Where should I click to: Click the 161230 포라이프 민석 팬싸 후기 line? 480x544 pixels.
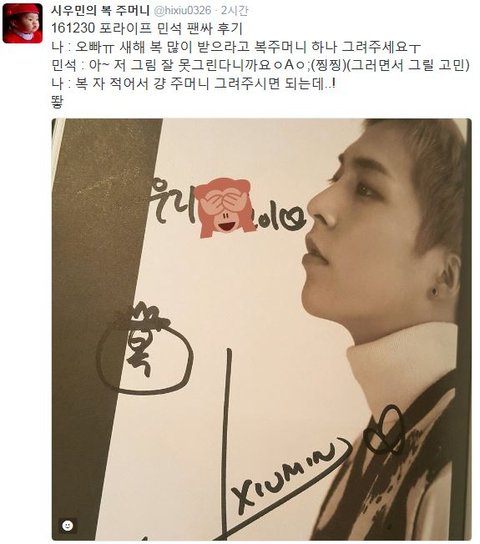(147, 29)
